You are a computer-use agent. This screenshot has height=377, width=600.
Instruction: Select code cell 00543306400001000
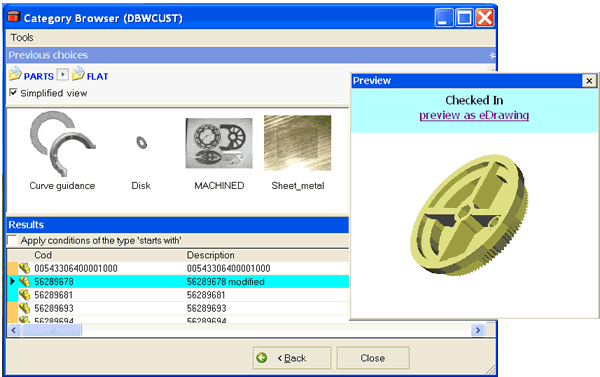[76, 268]
